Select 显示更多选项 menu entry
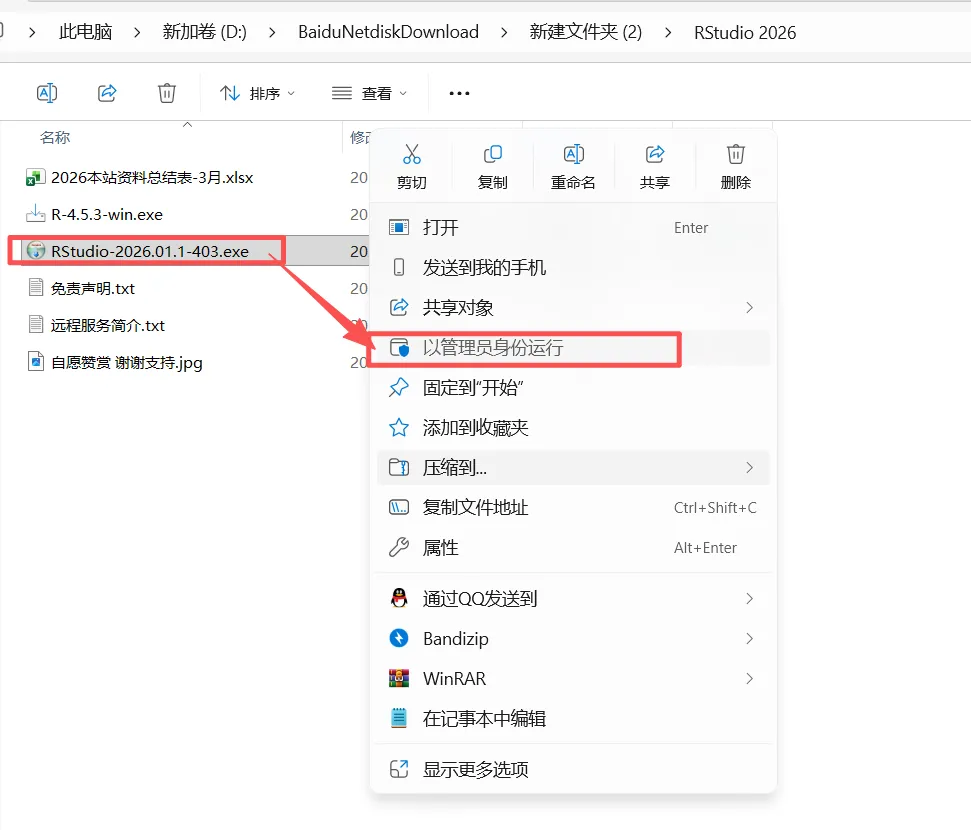 click(x=573, y=769)
